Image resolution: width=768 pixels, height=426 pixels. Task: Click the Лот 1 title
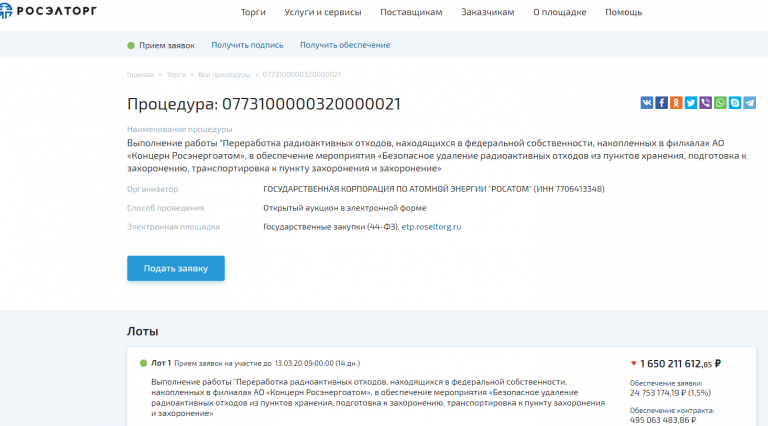point(161,363)
